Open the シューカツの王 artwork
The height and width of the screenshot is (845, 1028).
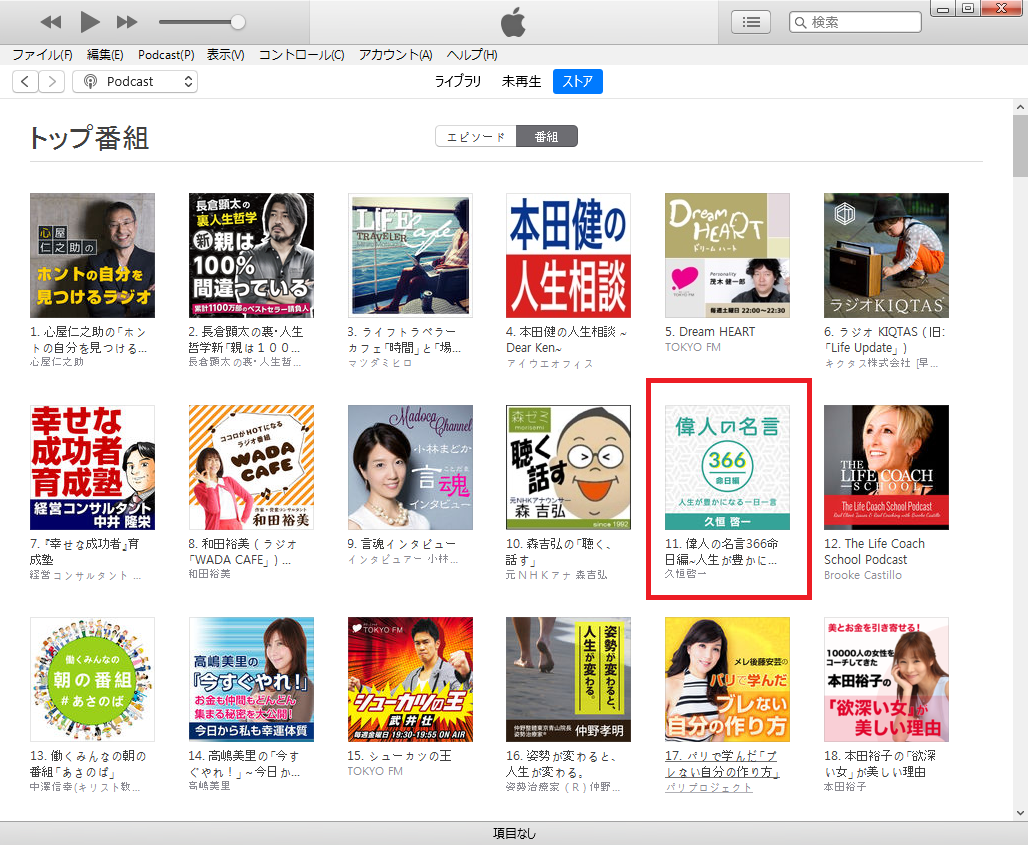click(x=410, y=680)
